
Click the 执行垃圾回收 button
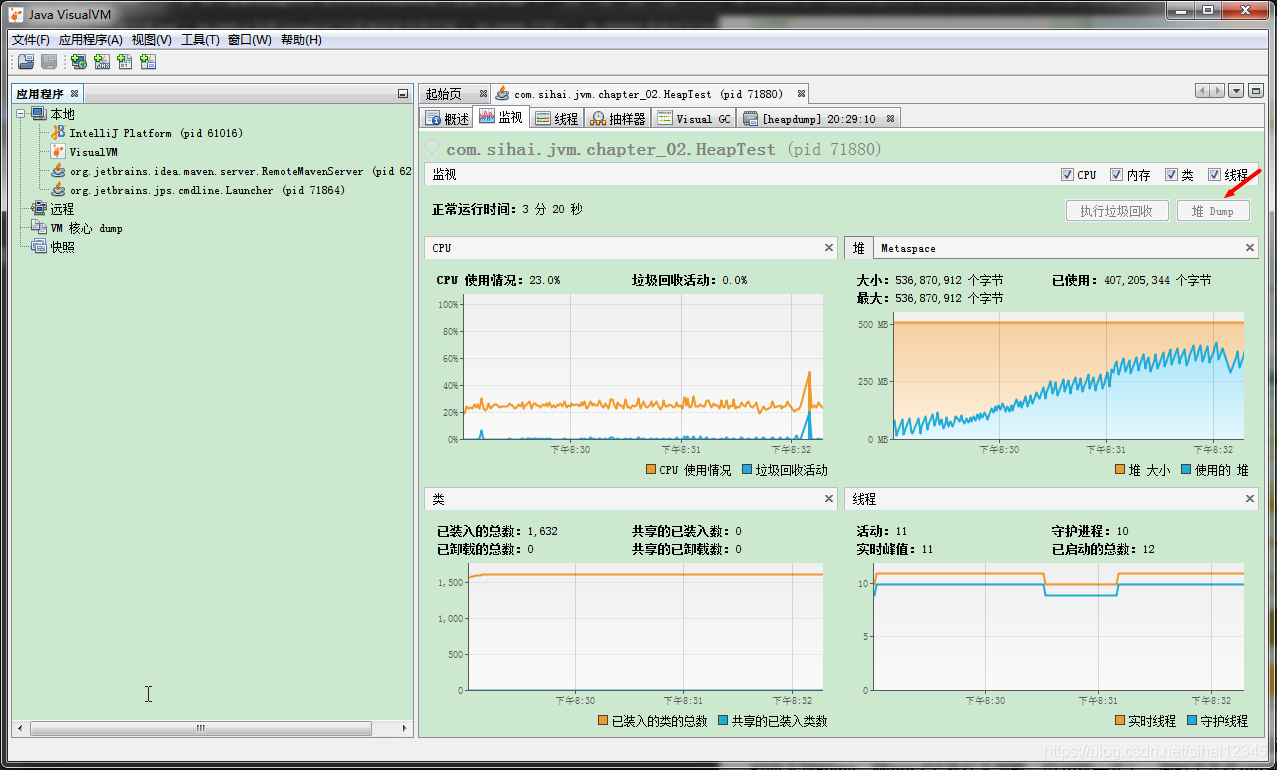click(x=1117, y=211)
